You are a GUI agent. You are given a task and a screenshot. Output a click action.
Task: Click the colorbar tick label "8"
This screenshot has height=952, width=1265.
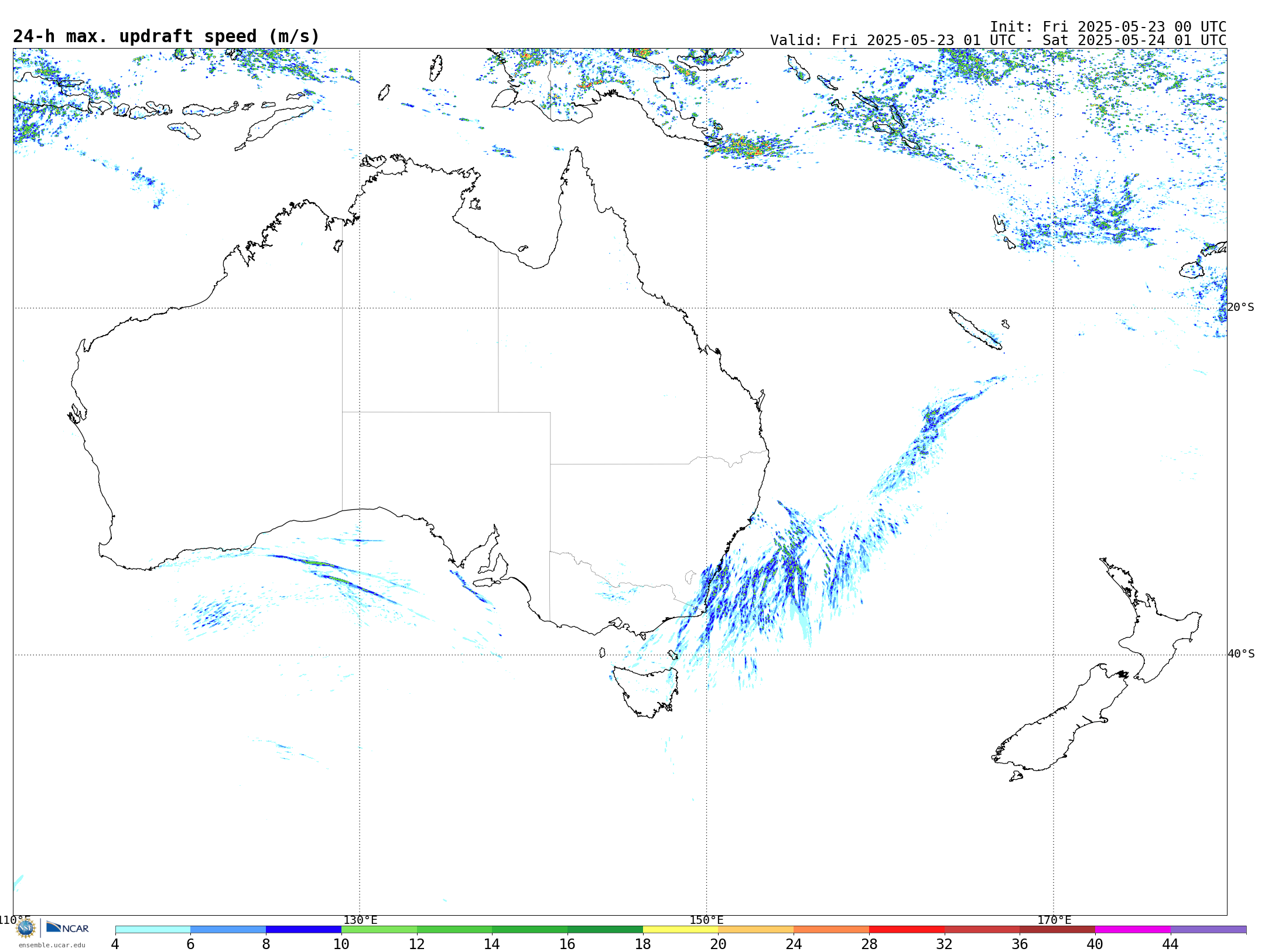pyautogui.click(x=266, y=944)
